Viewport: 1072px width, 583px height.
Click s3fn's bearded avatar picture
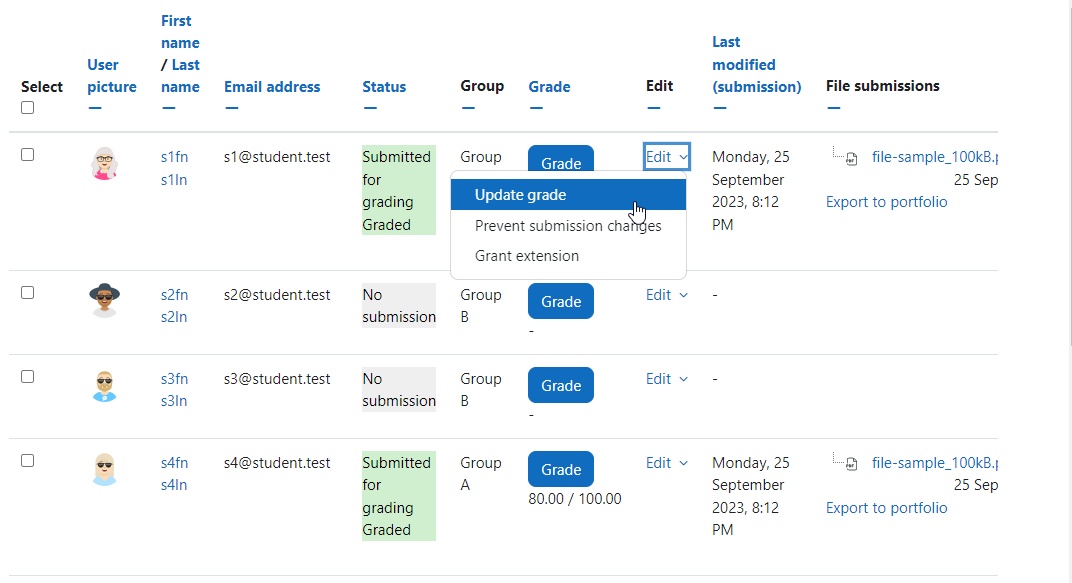105,385
